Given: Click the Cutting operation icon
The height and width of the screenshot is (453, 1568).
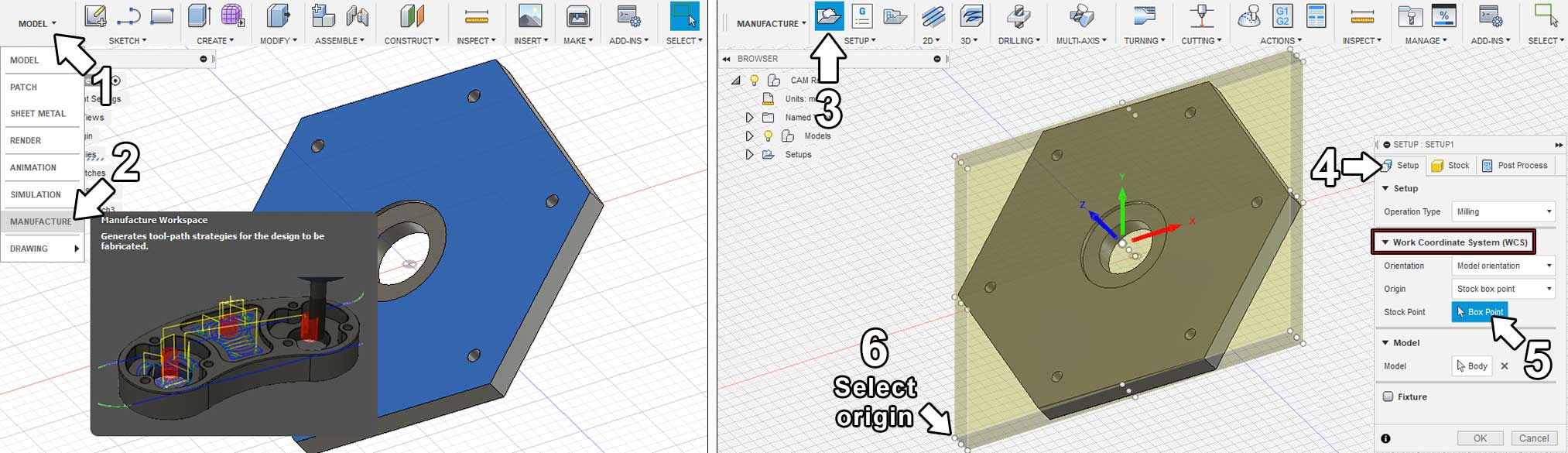Looking at the screenshot, I should tap(1201, 15).
